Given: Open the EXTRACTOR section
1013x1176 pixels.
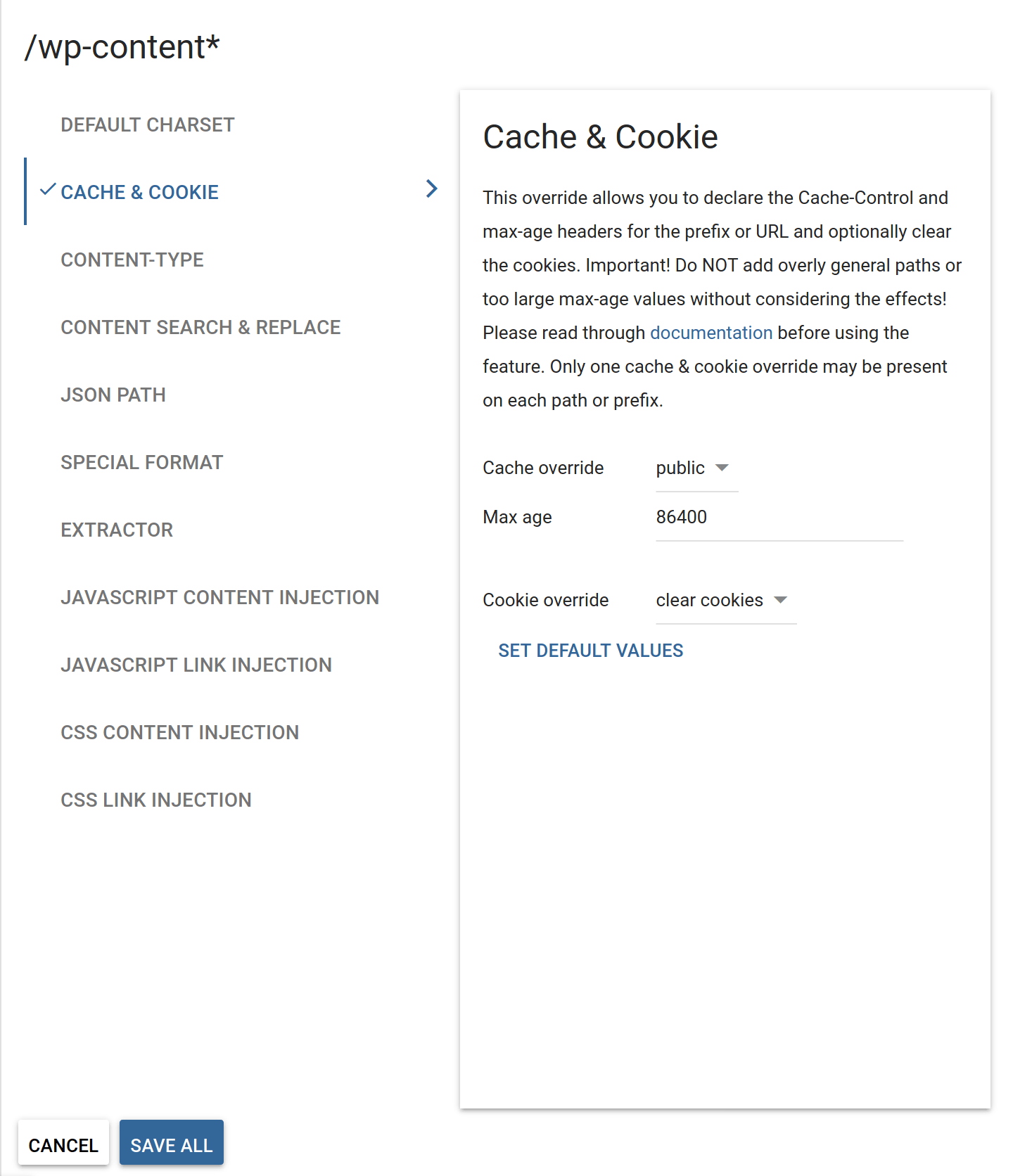Looking at the screenshot, I should (x=117, y=530).
